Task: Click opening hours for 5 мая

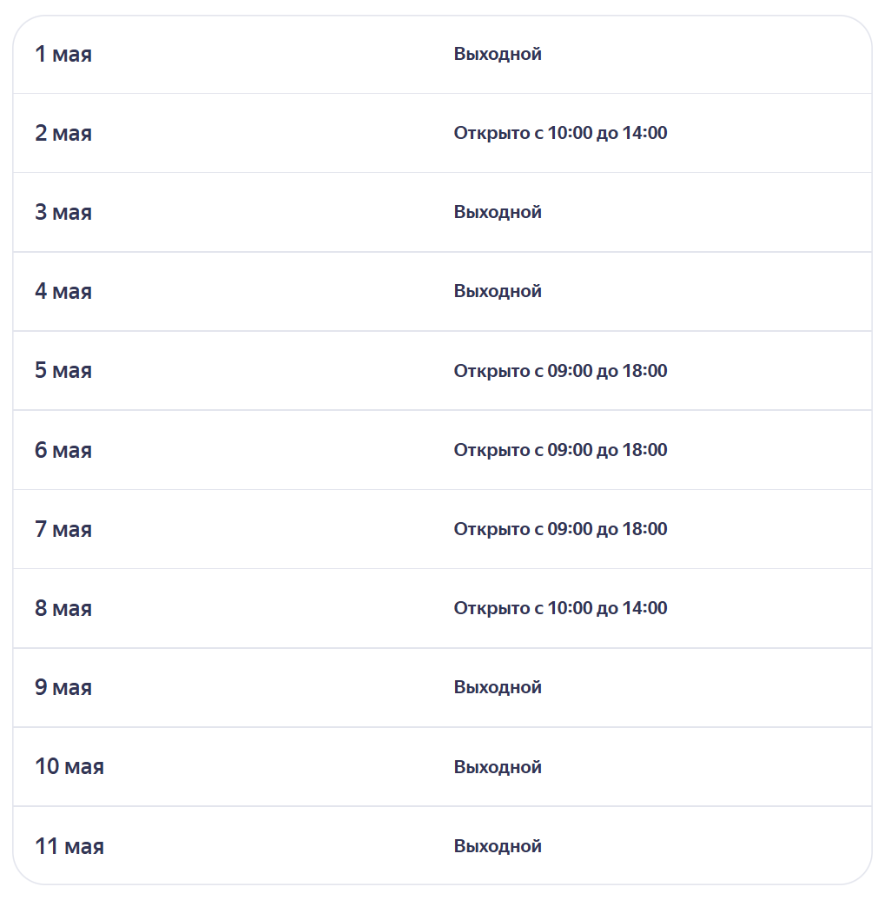Action: click(560, 371)
